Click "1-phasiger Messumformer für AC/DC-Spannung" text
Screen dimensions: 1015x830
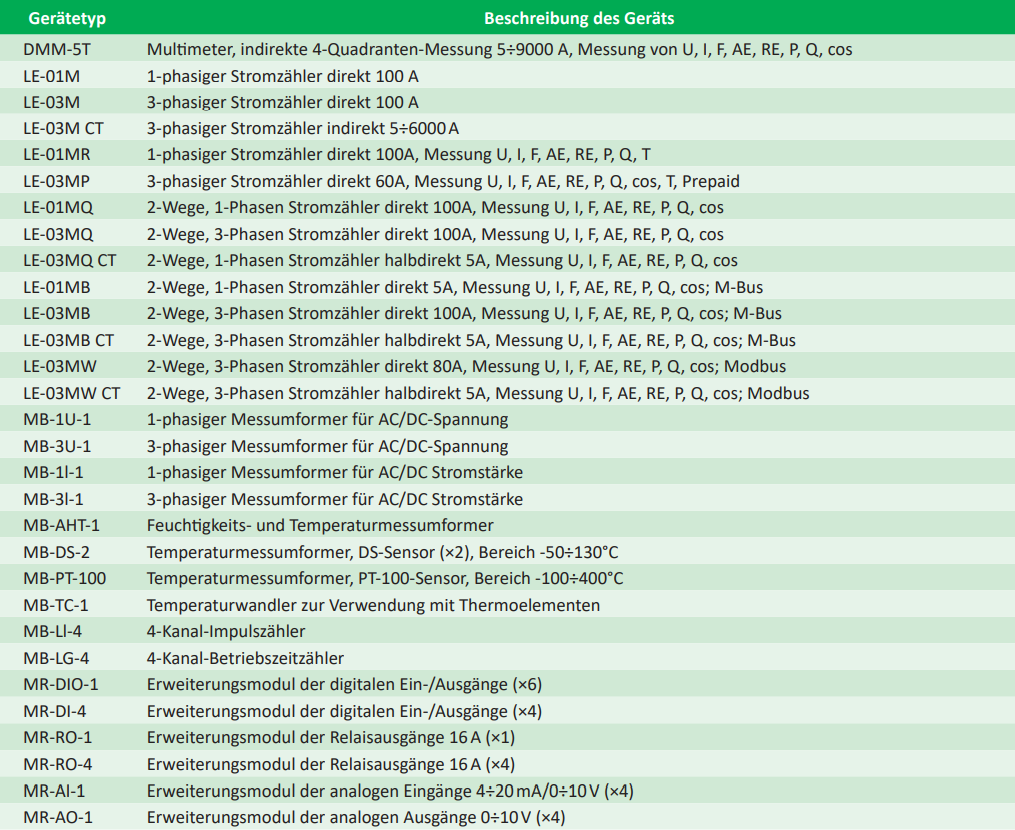(327, 420)
